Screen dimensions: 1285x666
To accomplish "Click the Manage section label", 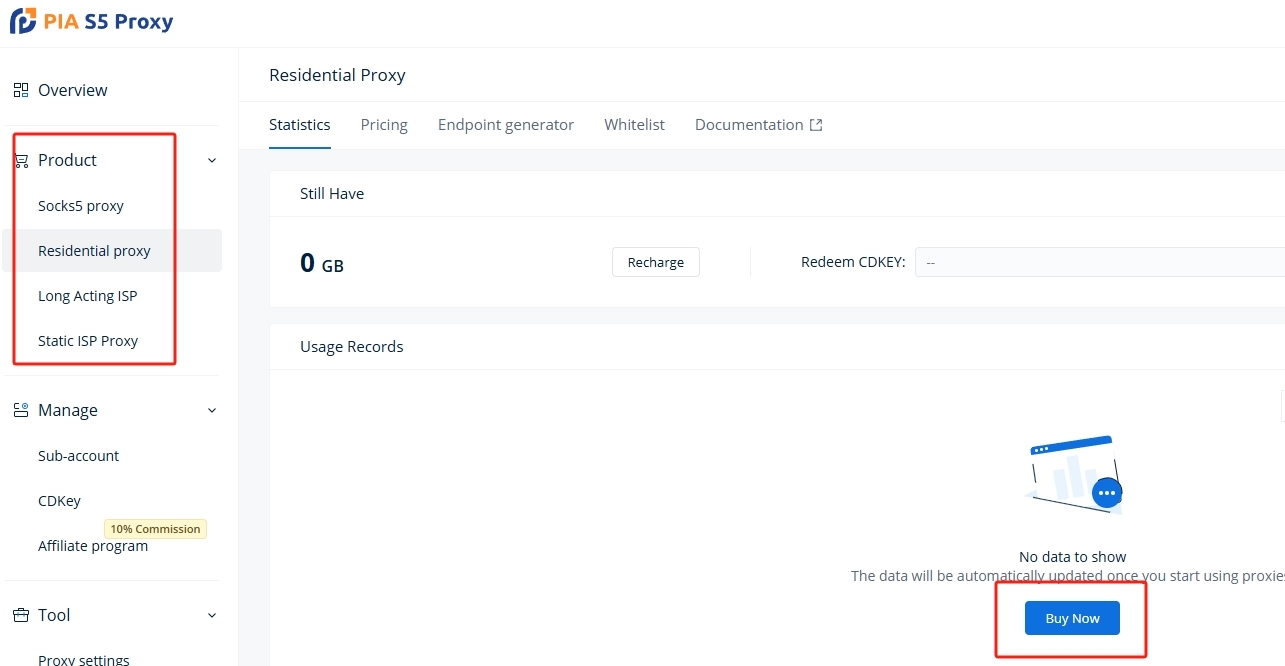I will (68, 410).
